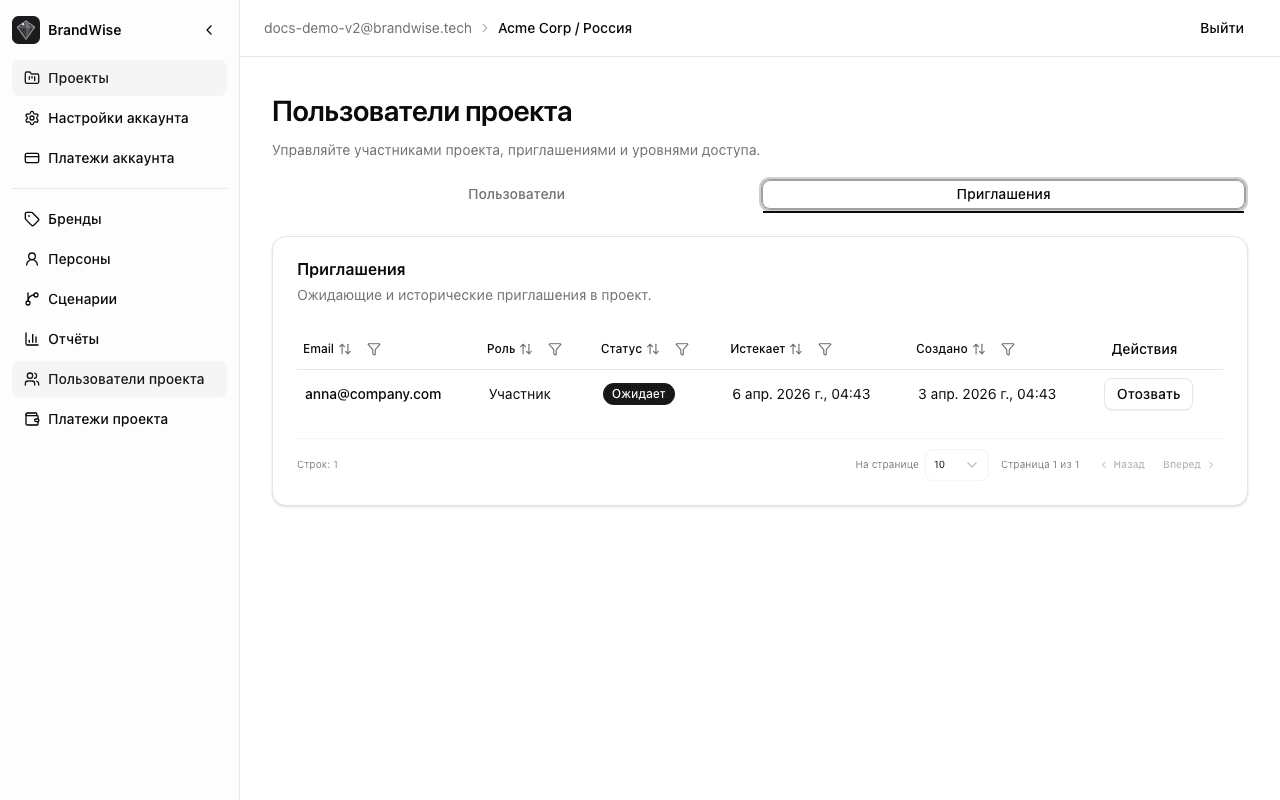This screenshot has width=1280, height=800.
Task: Open Персоны using the person icon
Action: [31, 259]
